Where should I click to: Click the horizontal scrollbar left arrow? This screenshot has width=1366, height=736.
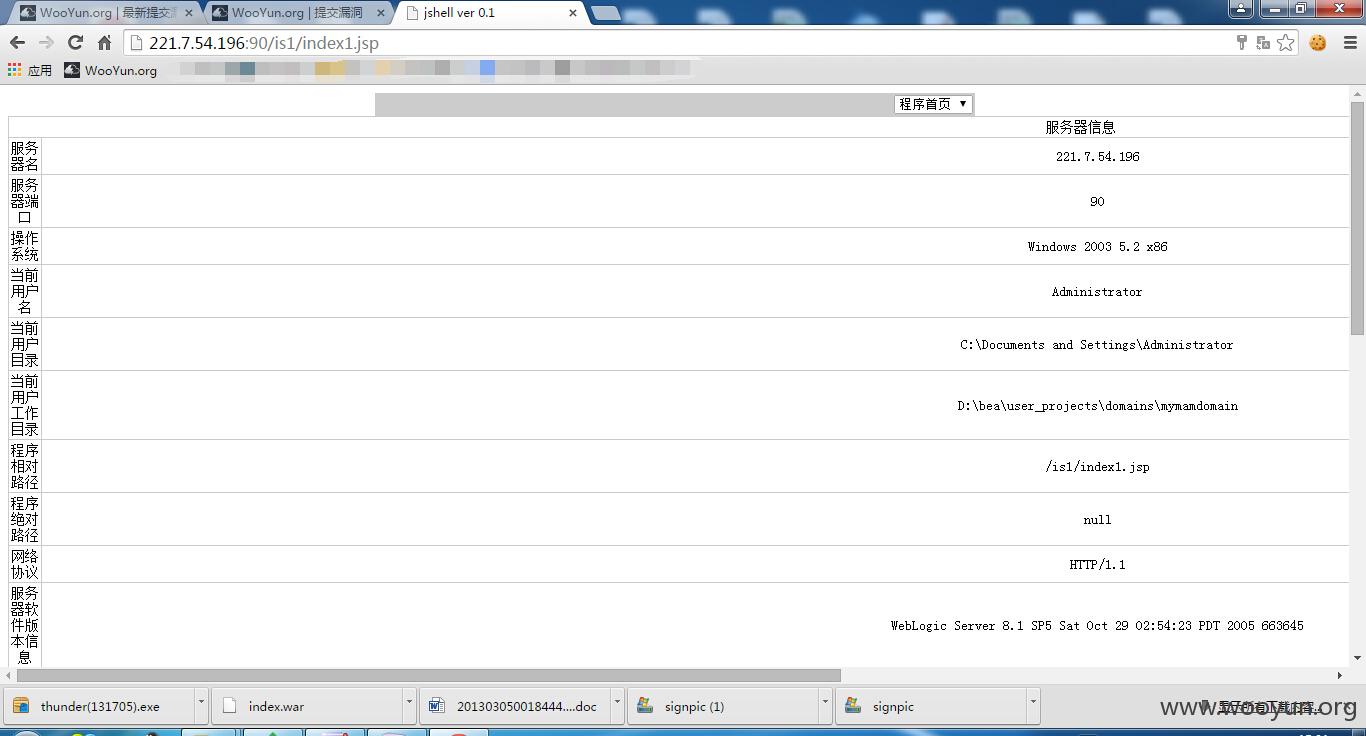(x=7, y=675)
